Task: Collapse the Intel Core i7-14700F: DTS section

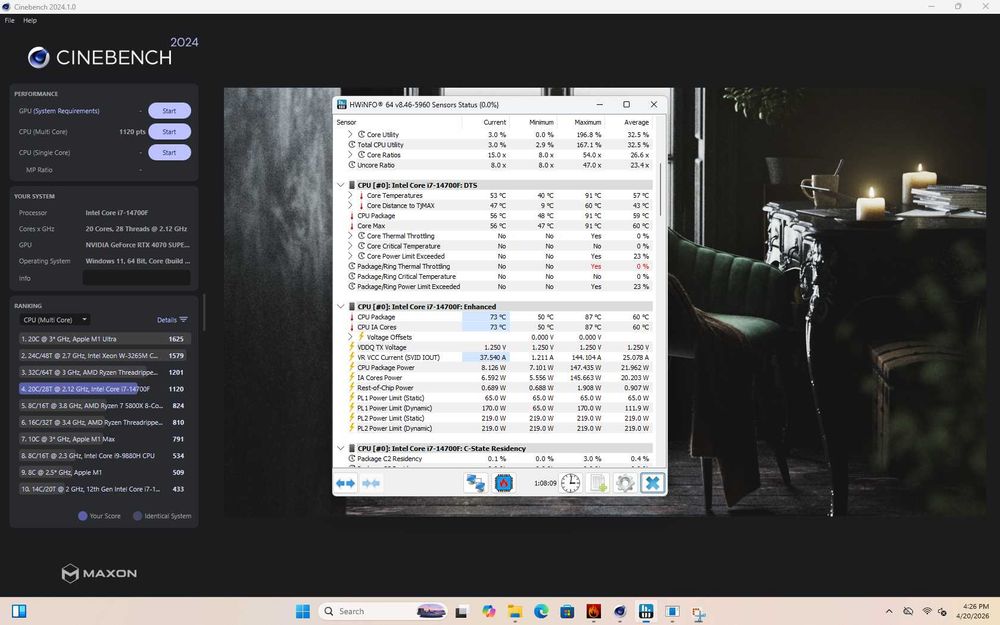Action: [341, 185]
